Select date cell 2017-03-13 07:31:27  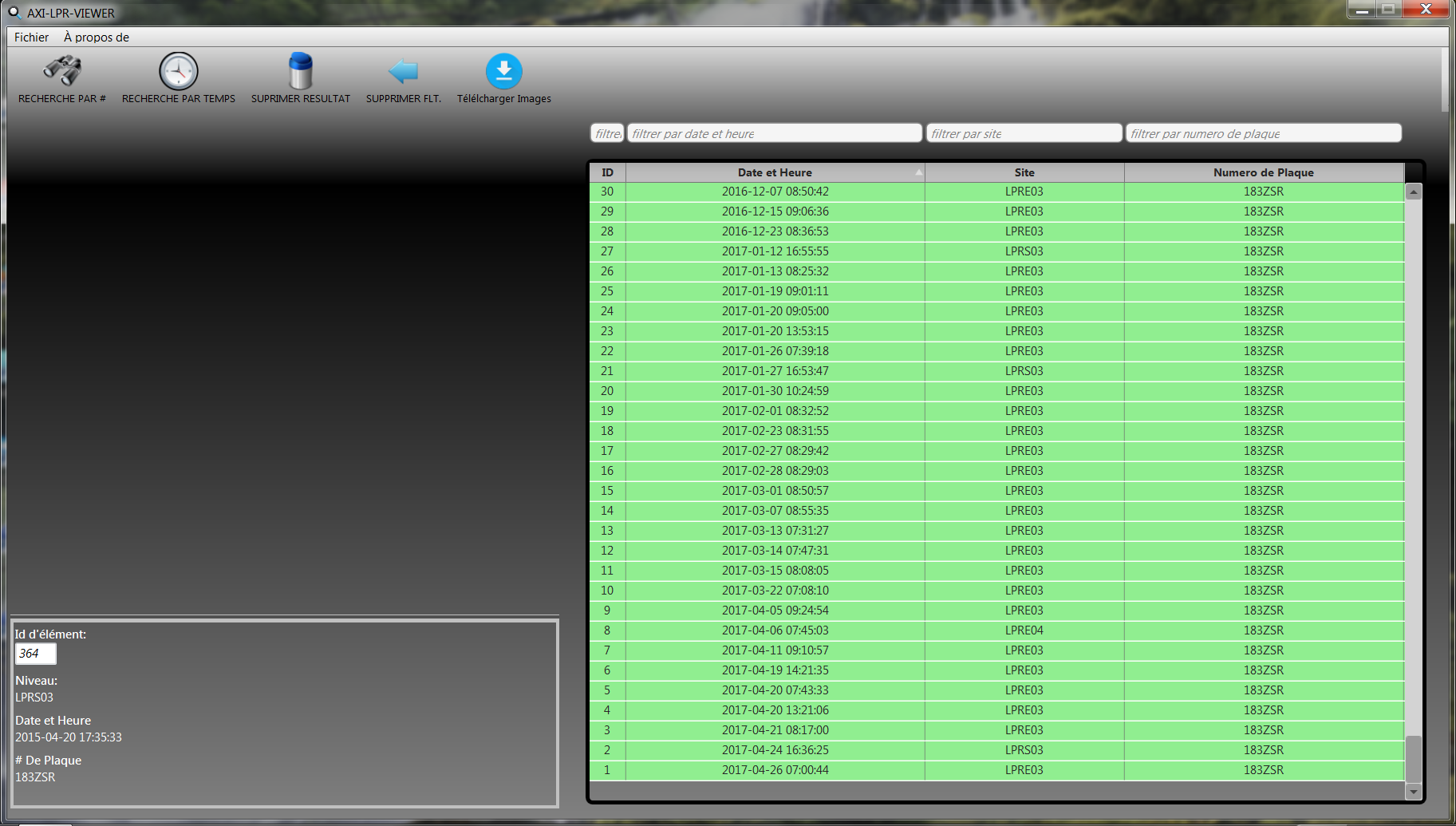coord(775,531)
